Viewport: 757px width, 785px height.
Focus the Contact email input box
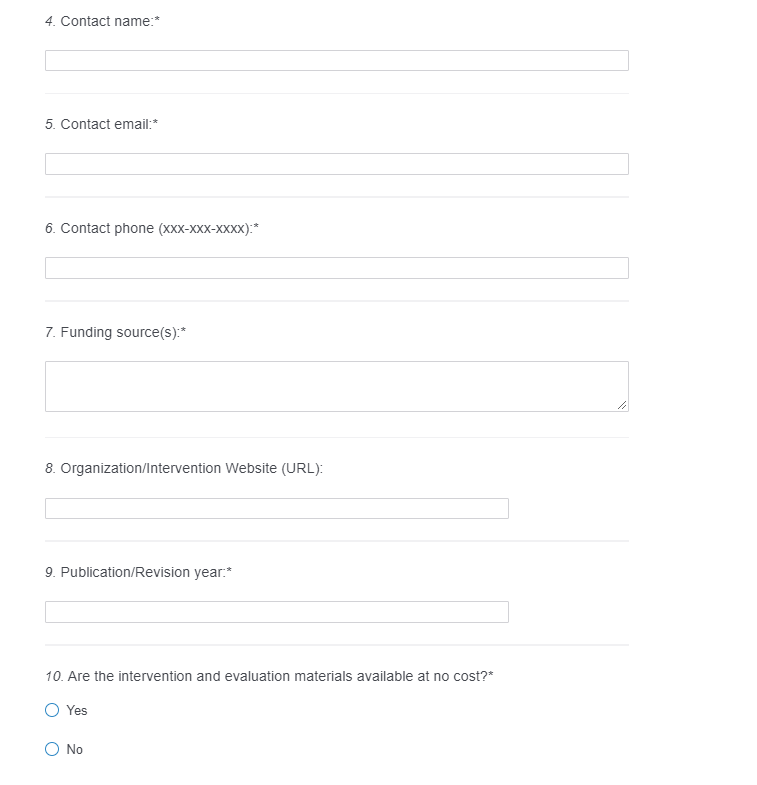click(336, 164)
